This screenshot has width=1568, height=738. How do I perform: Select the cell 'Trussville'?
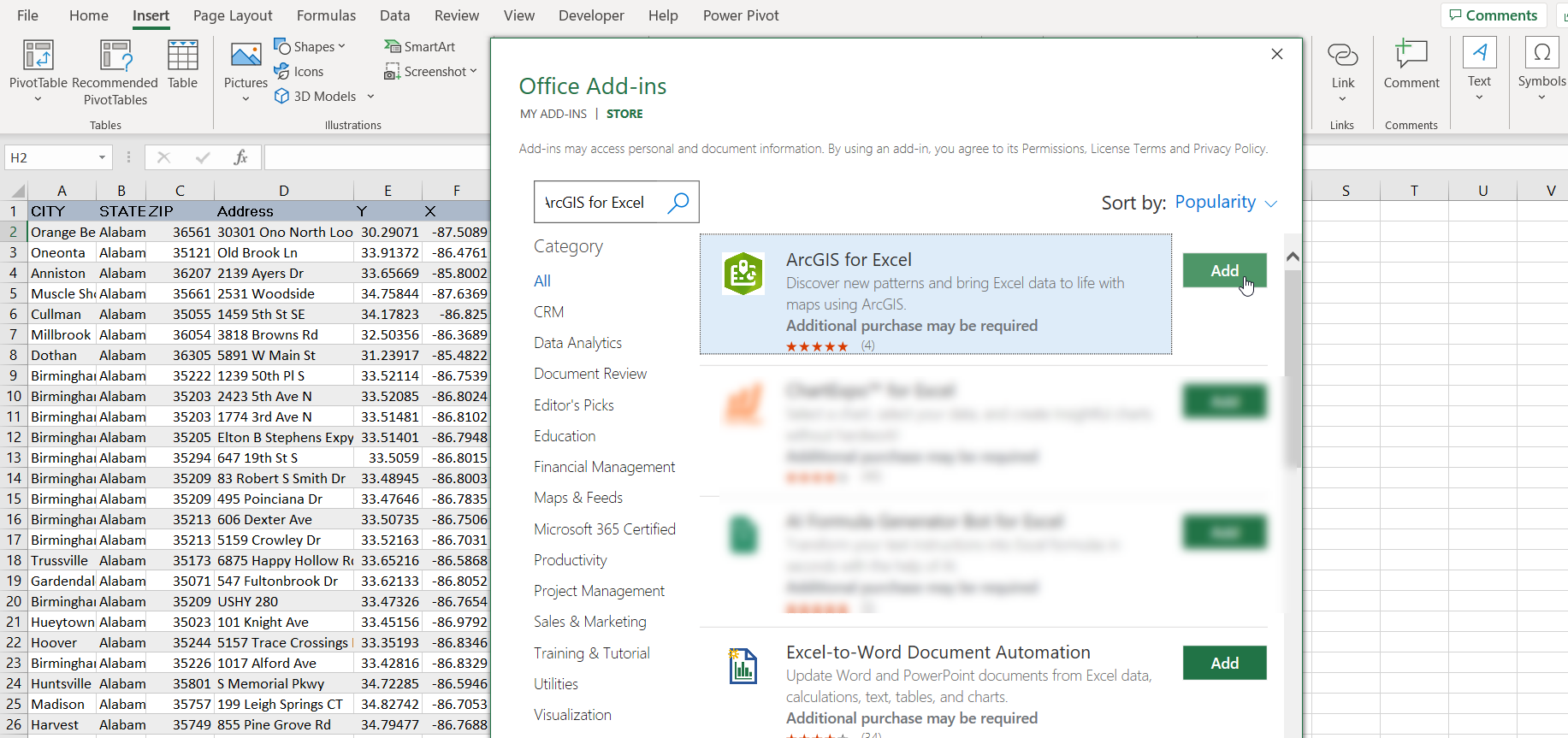62,560
